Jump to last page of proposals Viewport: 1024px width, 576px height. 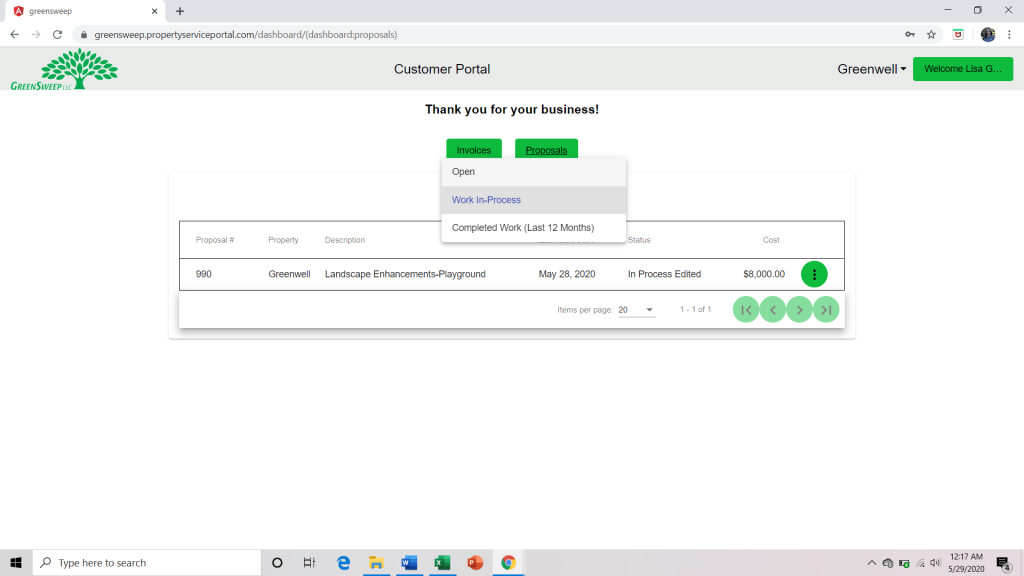click(826, 310)
